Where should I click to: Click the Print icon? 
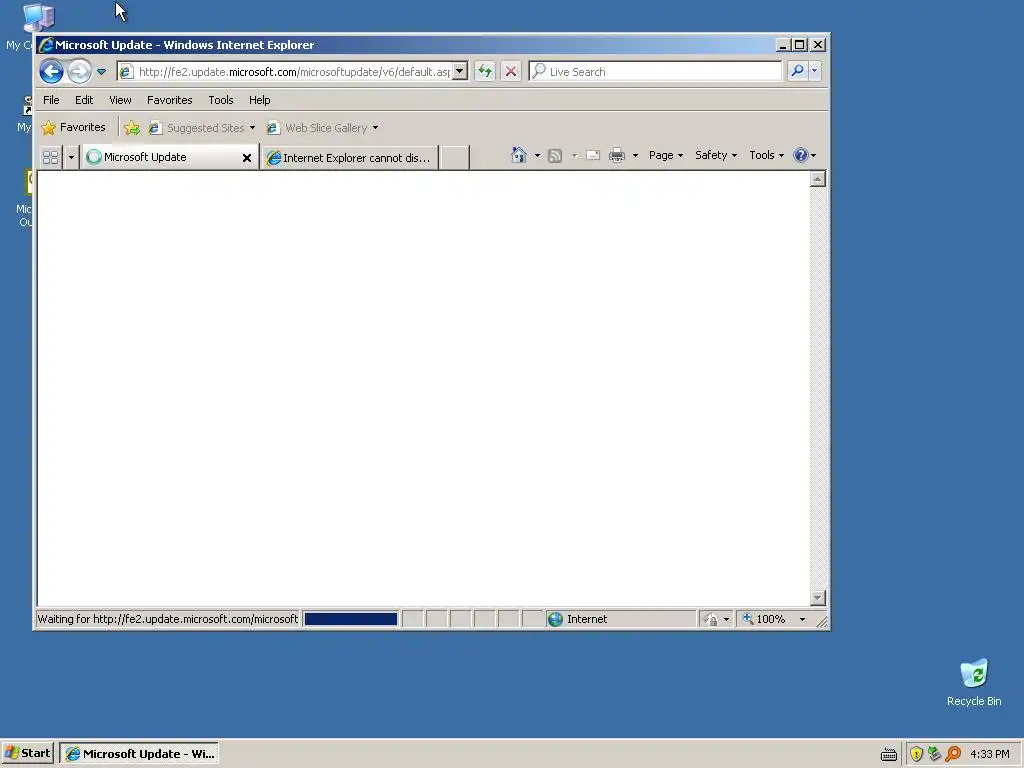[616, 155]
